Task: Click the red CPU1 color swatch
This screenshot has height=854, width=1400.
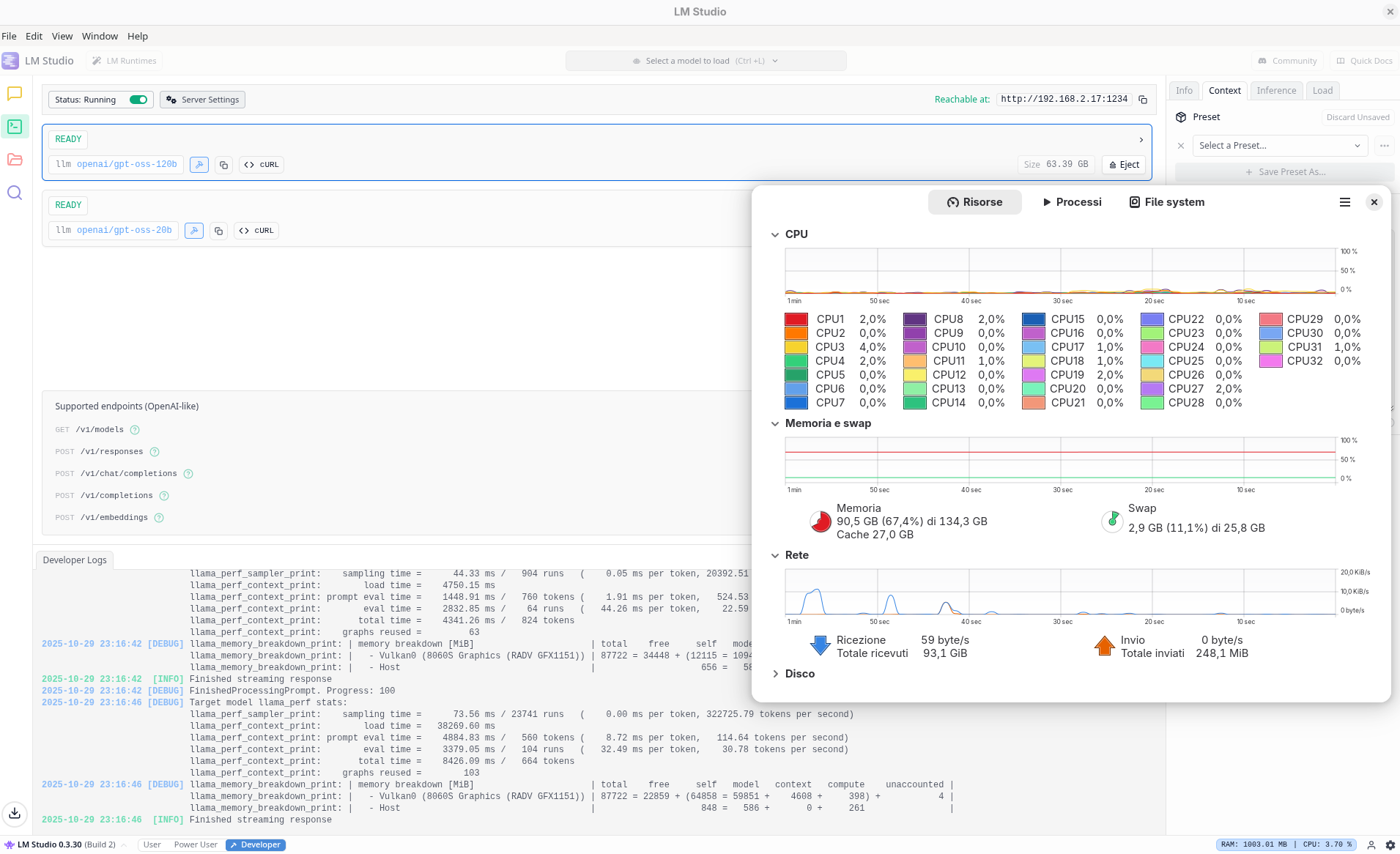Action: [x=796, y=319]
